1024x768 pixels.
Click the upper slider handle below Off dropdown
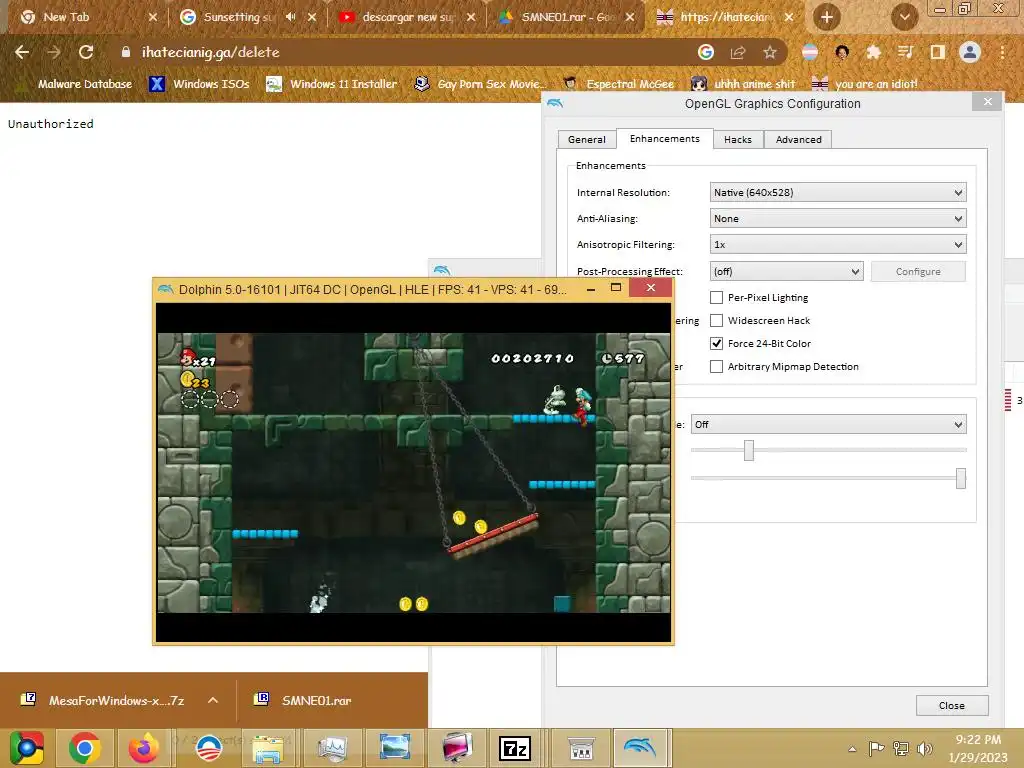click(748, 451)
